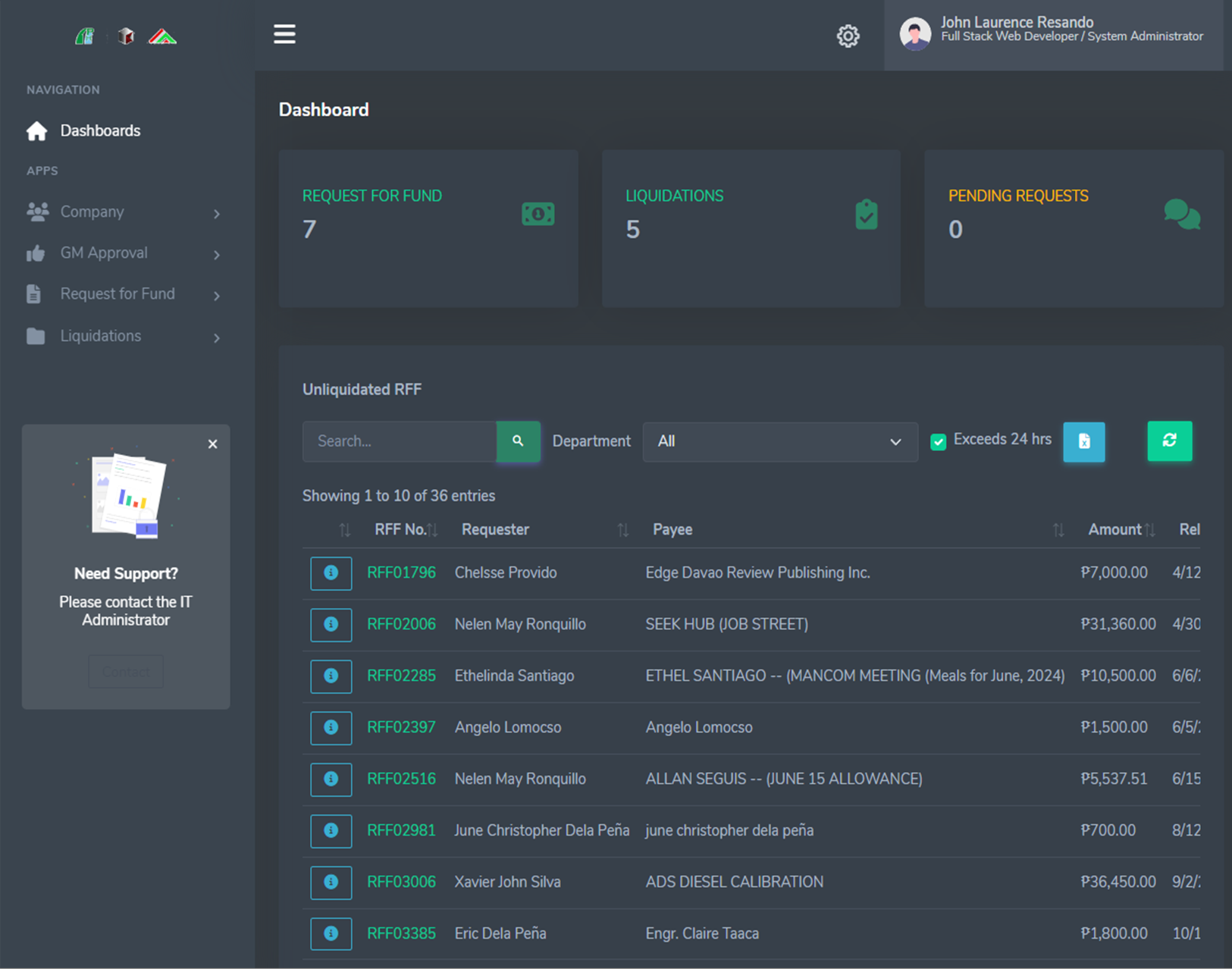This screenshot has width=1232, height=969.
Task: Click the green search magnifier button
Action: click(518, 441)
